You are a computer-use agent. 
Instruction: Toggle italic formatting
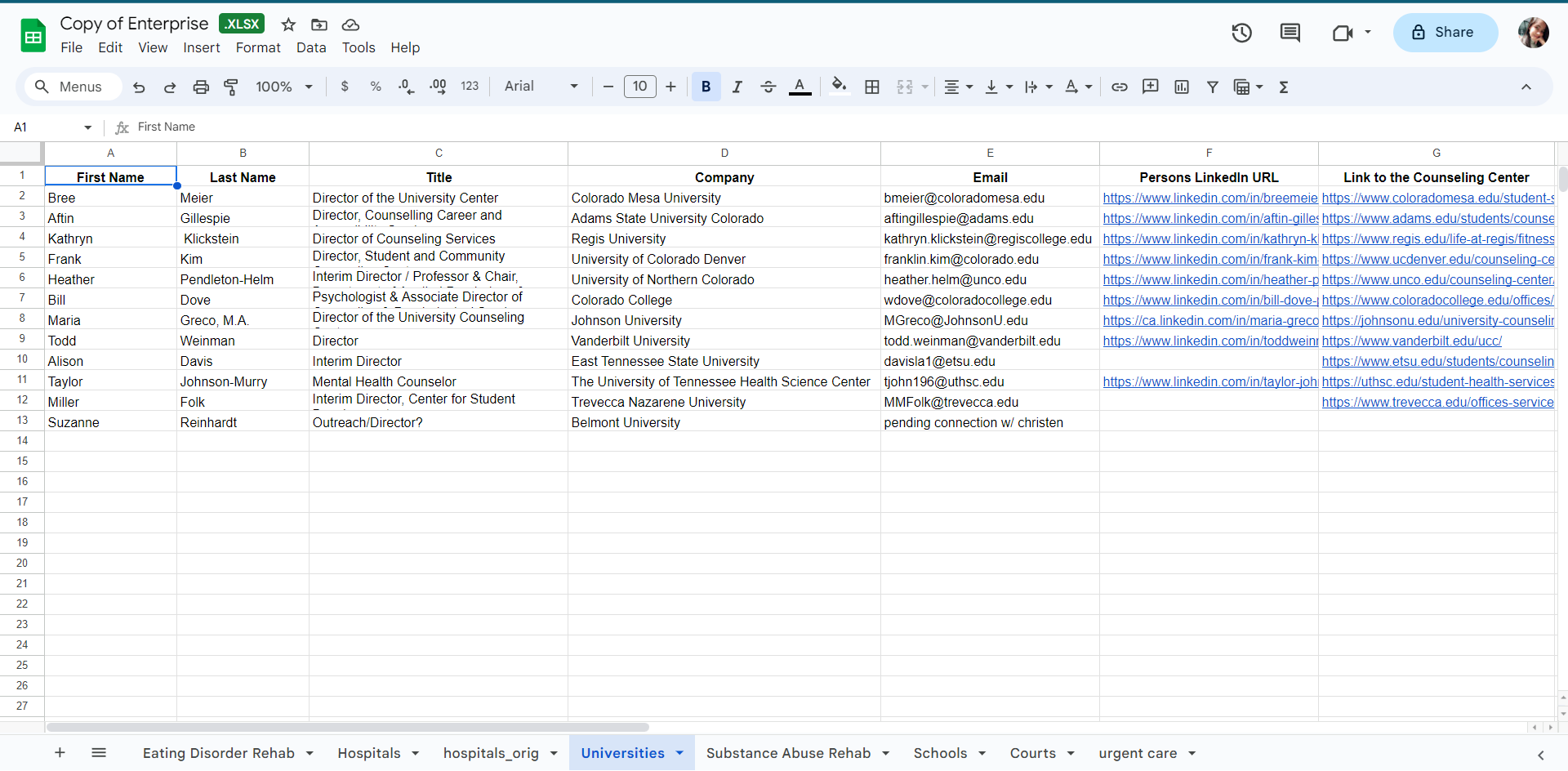[x=737, y=87]
